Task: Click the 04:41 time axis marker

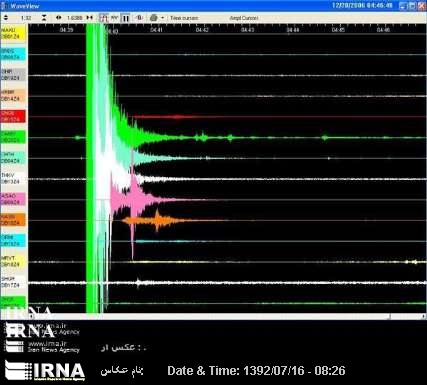Action: [x=156, y=30]
